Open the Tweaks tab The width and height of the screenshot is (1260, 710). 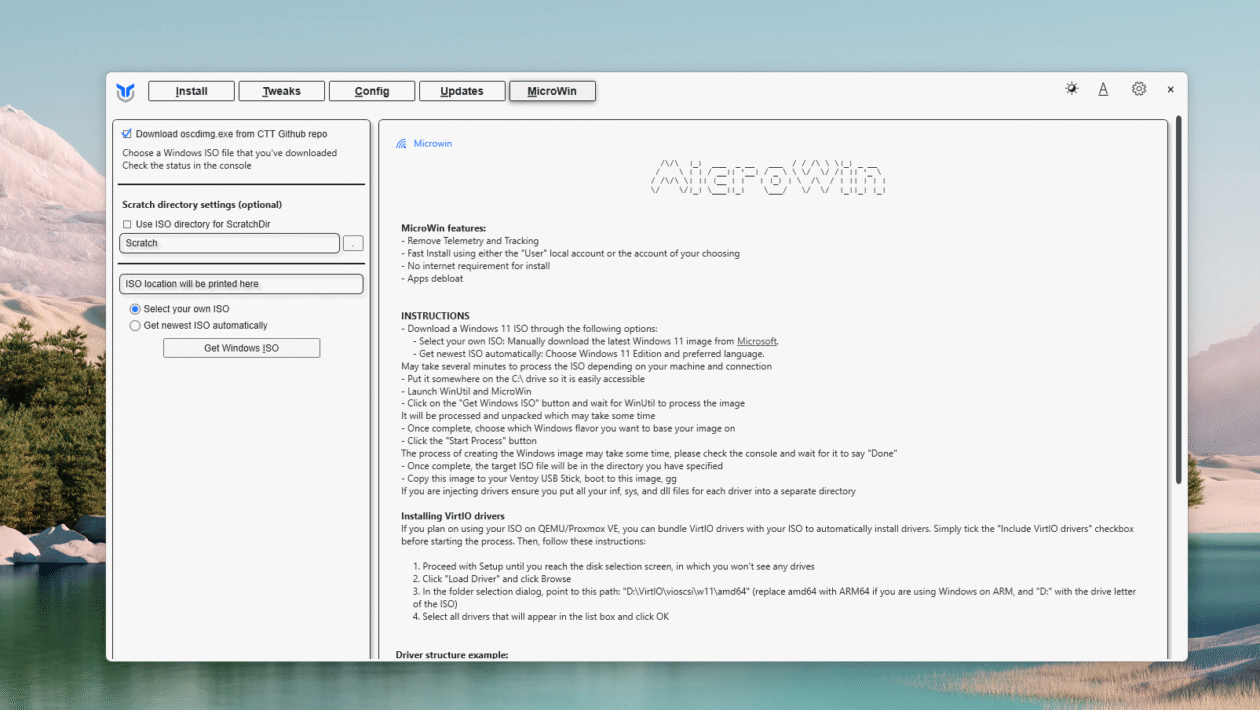281,91
